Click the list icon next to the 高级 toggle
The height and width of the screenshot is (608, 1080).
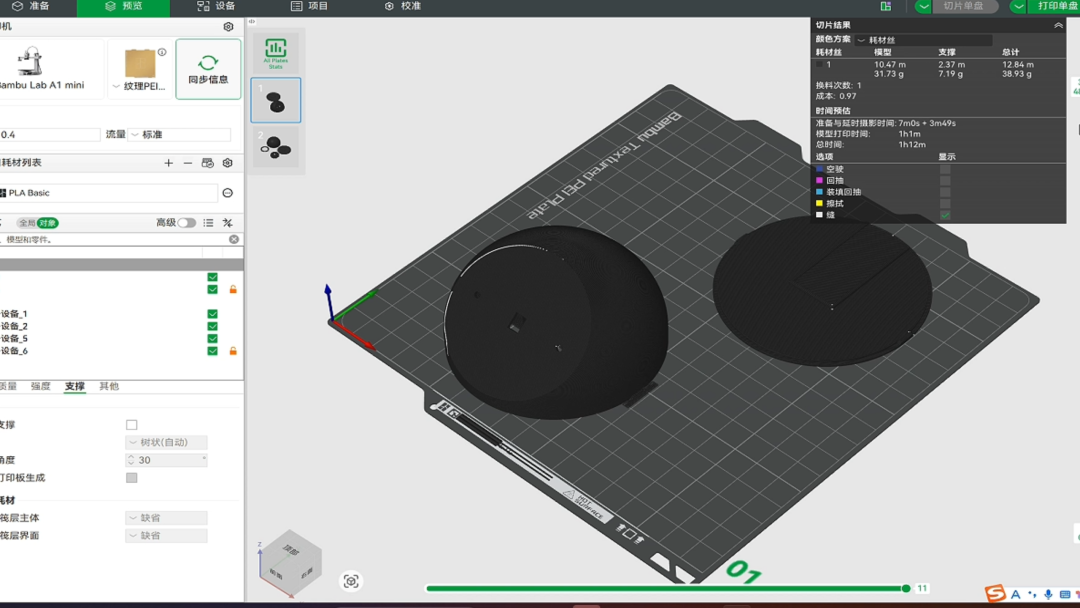[x=208, y=222]
